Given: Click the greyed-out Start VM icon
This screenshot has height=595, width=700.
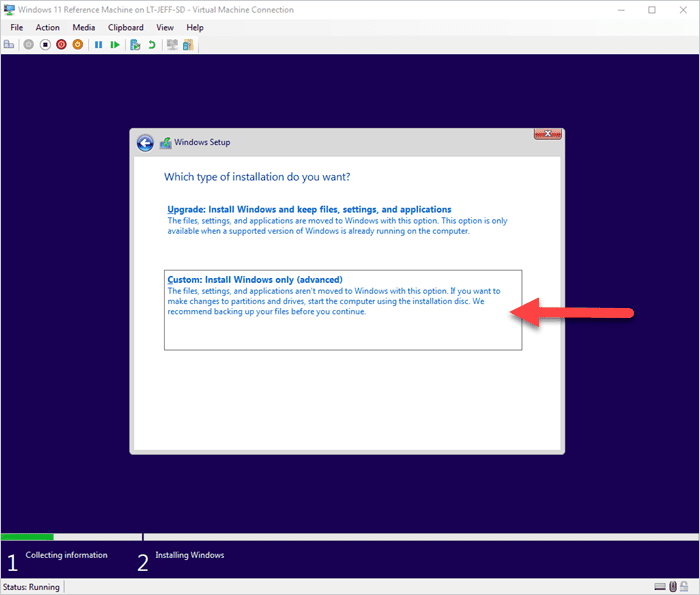Looking at the screenshot, I should point(29,45).
